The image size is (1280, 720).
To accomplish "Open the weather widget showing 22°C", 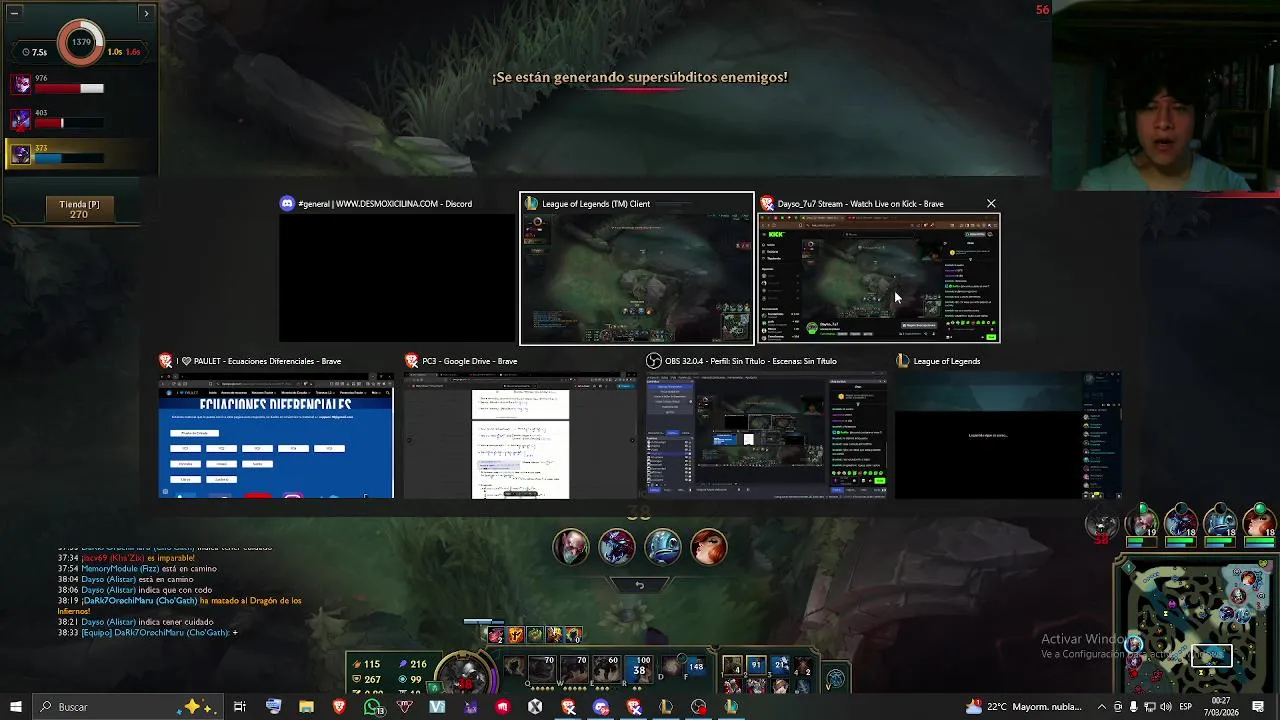I will click(1024, 707).
